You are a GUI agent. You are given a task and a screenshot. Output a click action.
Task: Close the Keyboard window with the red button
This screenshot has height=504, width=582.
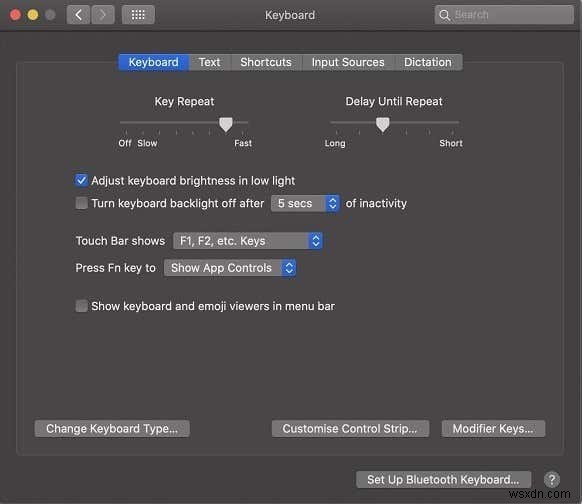point(15,15)
